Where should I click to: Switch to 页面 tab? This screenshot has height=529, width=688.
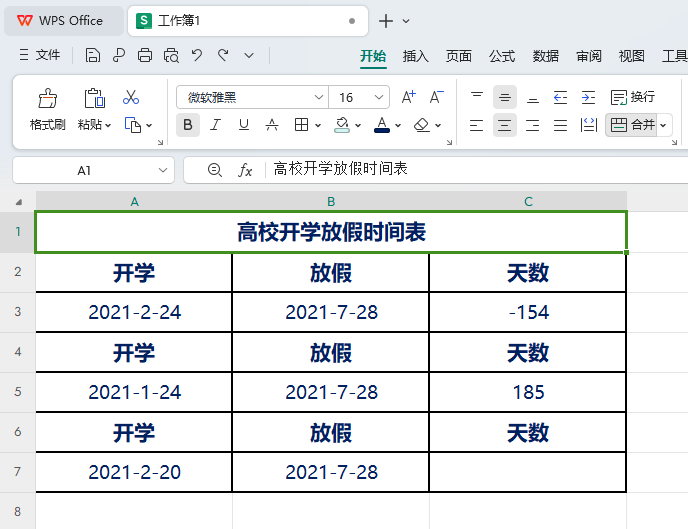click(459, 56)
